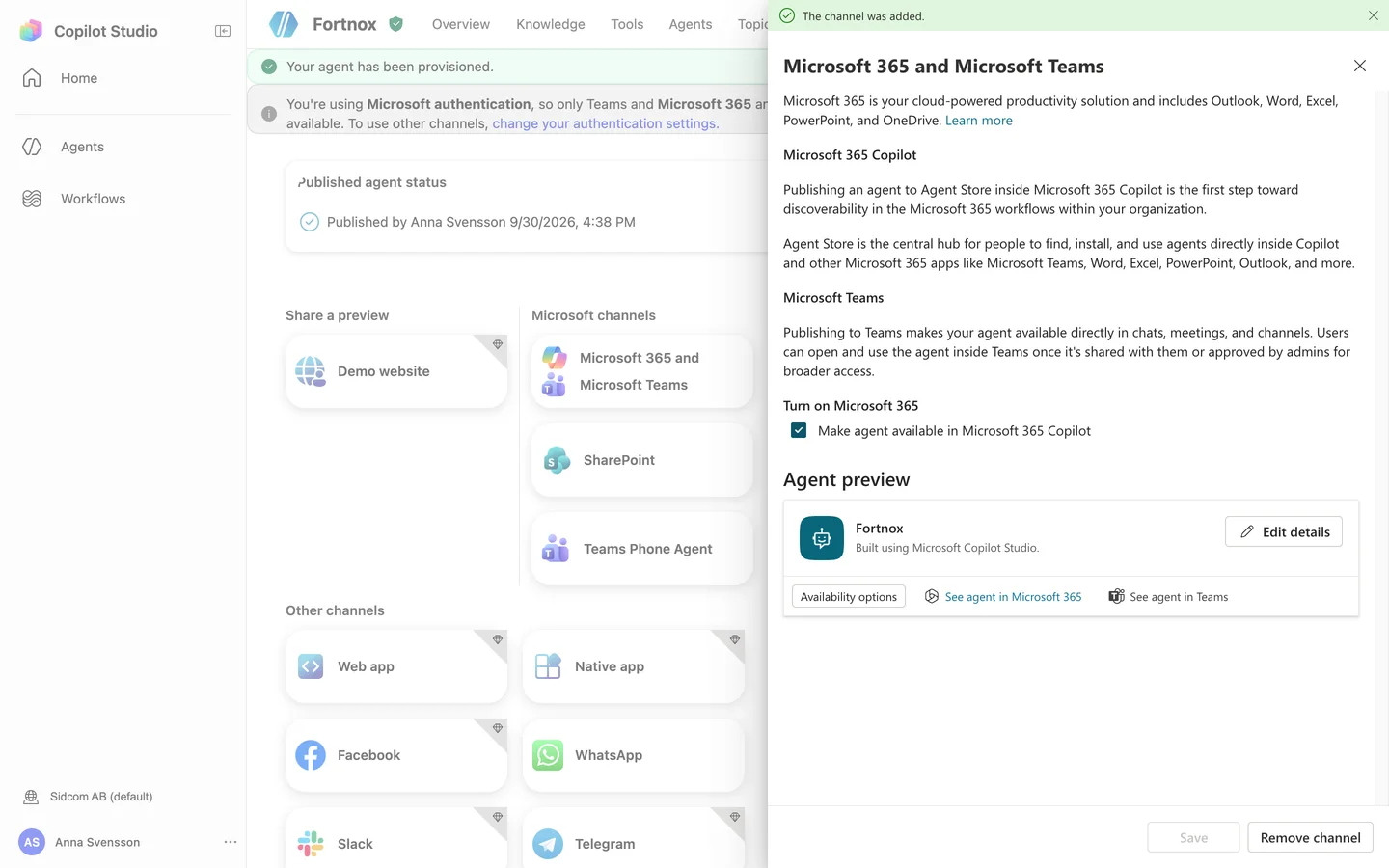1389x868 pixels.
Task: Open the Sidcom AB environment selector
Action: pyautogui.click(x=88, y=797)
